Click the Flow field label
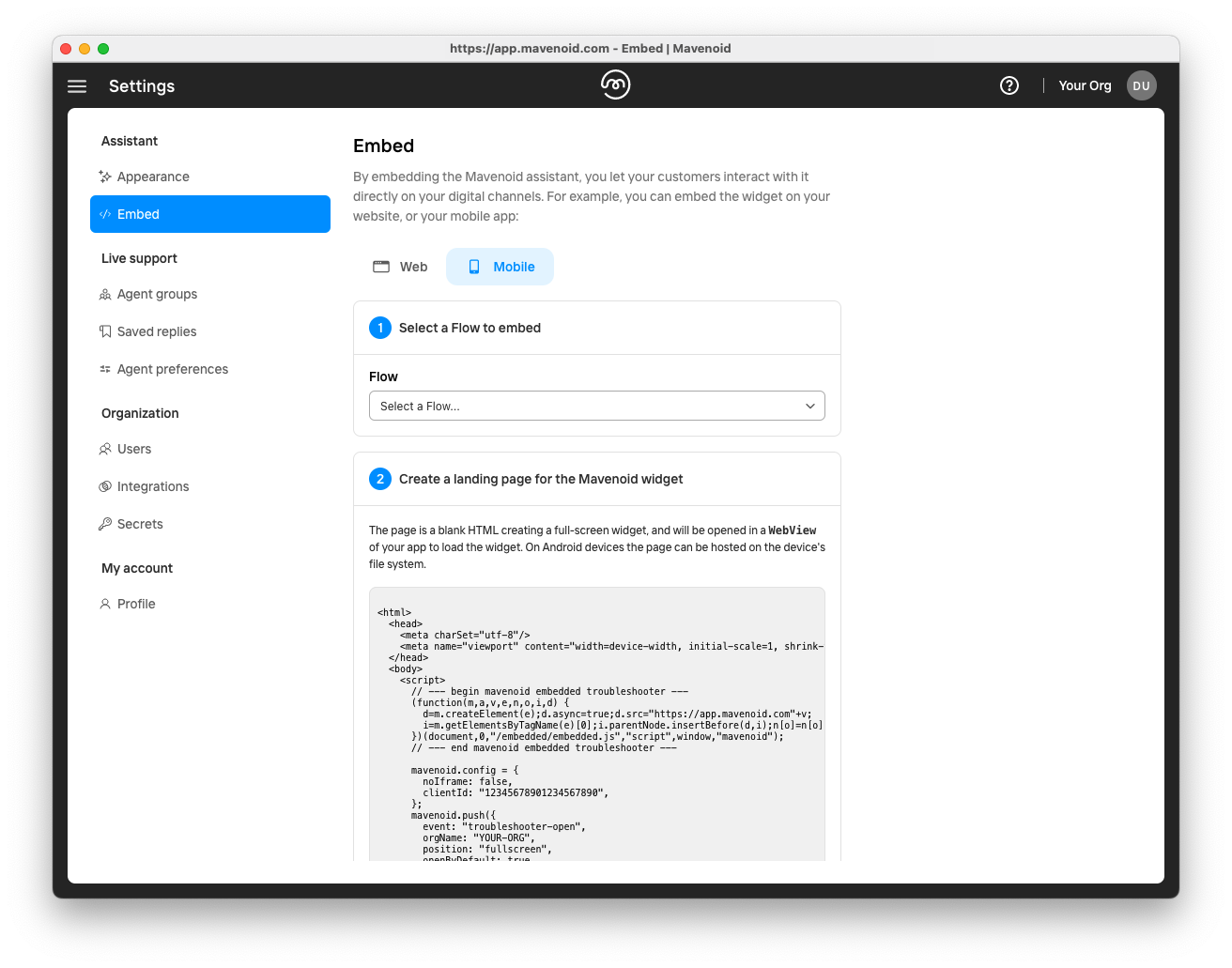 point(383,376)
